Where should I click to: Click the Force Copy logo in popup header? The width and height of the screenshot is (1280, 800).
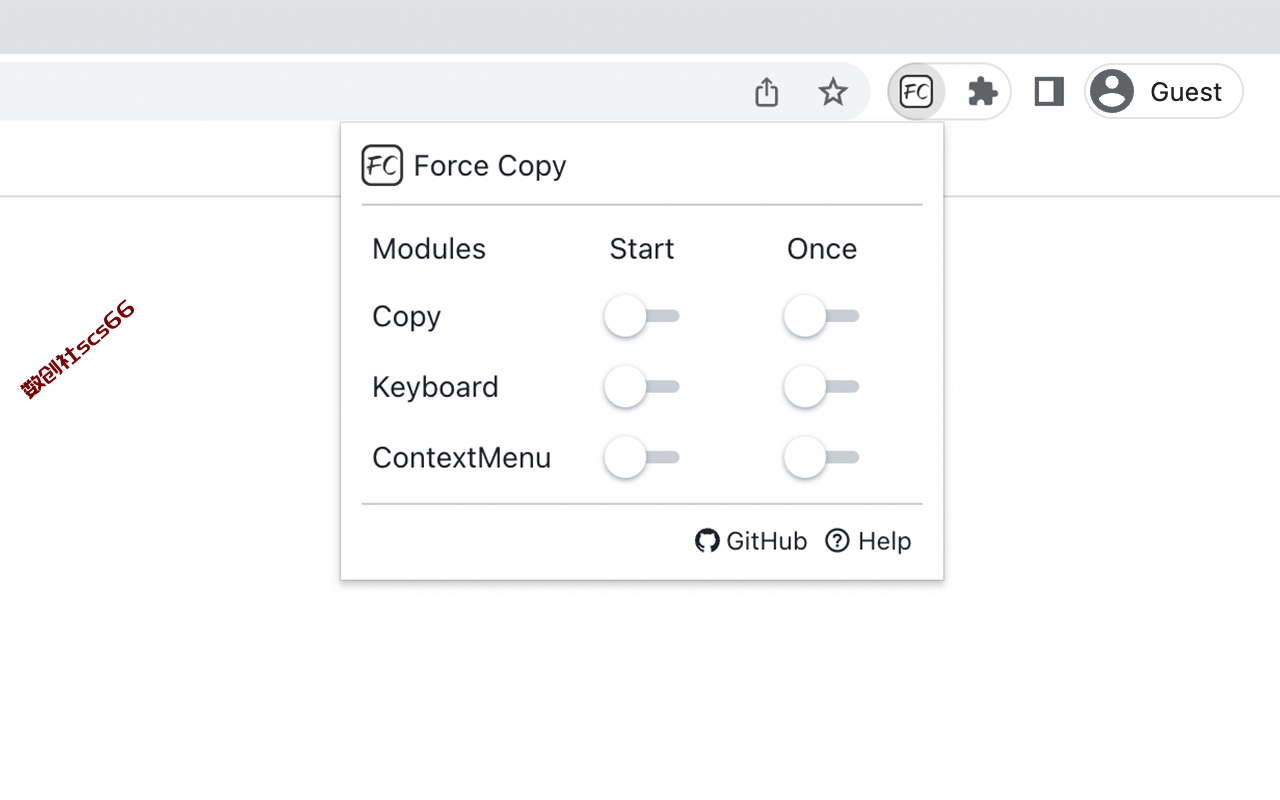pyautogui.click(x=382, y=166)
